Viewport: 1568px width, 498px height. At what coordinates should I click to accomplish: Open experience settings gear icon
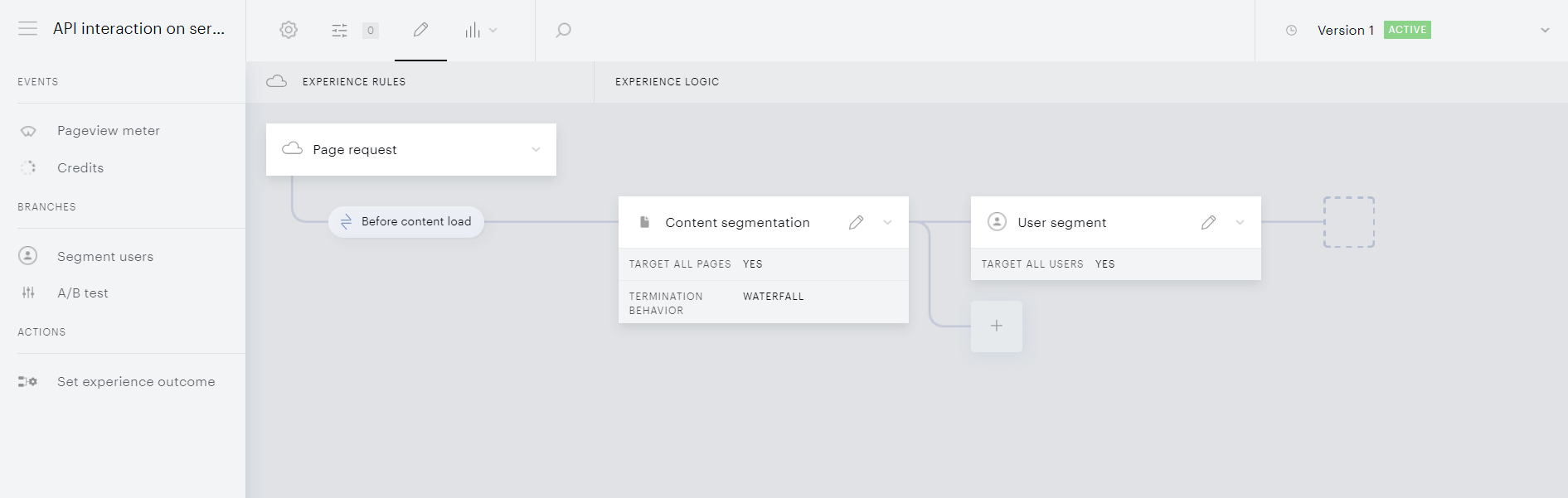pos(289,30)
